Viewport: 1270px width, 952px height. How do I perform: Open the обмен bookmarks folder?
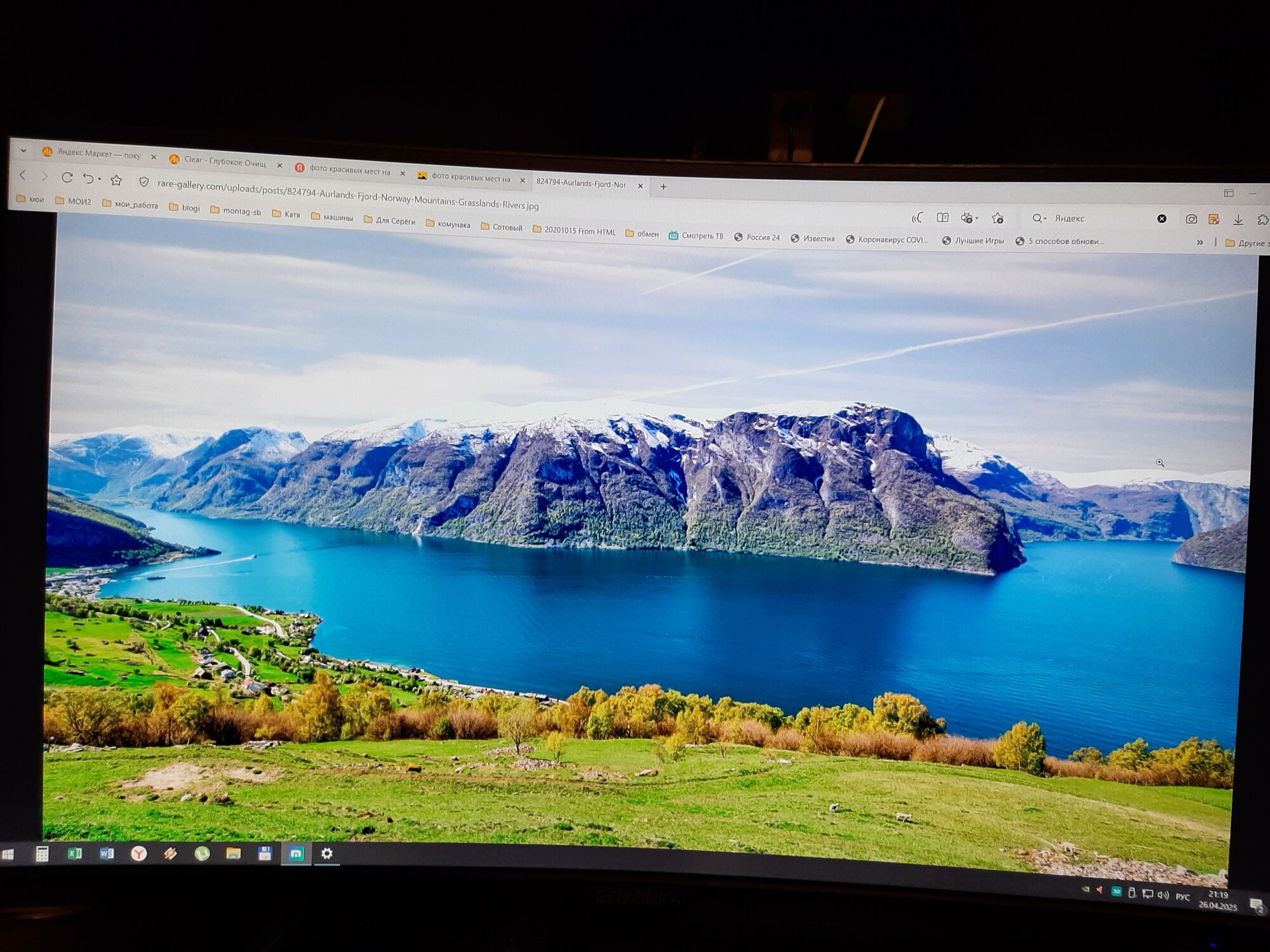tap(642, 234)
